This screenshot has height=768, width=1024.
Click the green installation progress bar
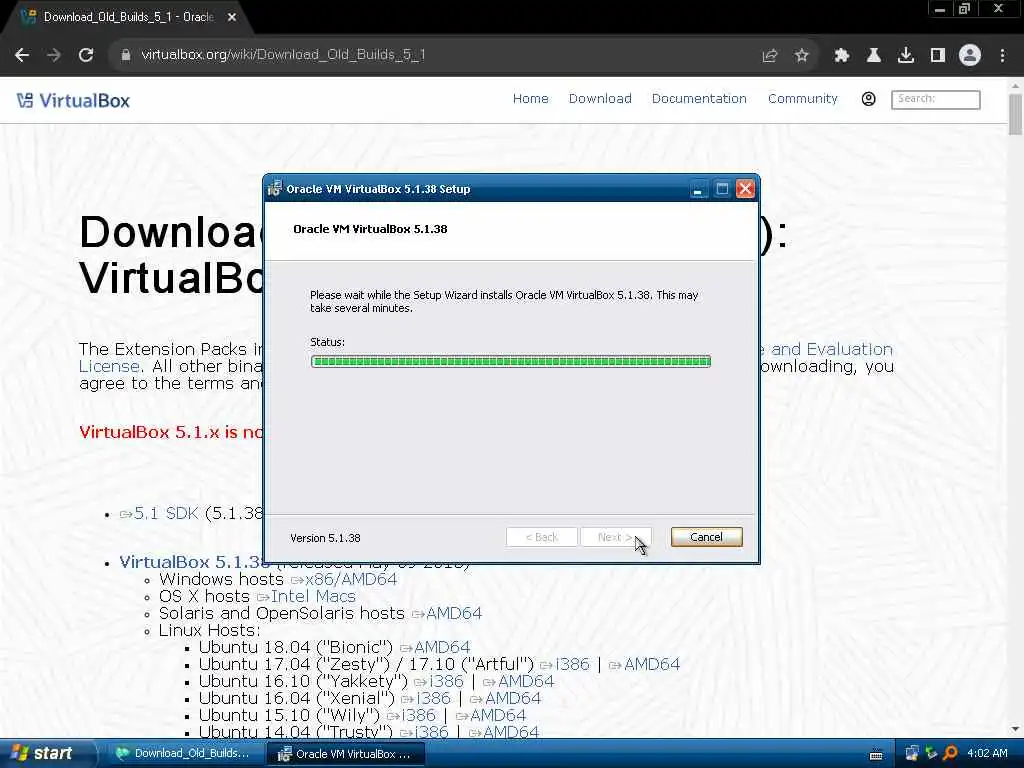pyautogui.click(x=511, y=361)
